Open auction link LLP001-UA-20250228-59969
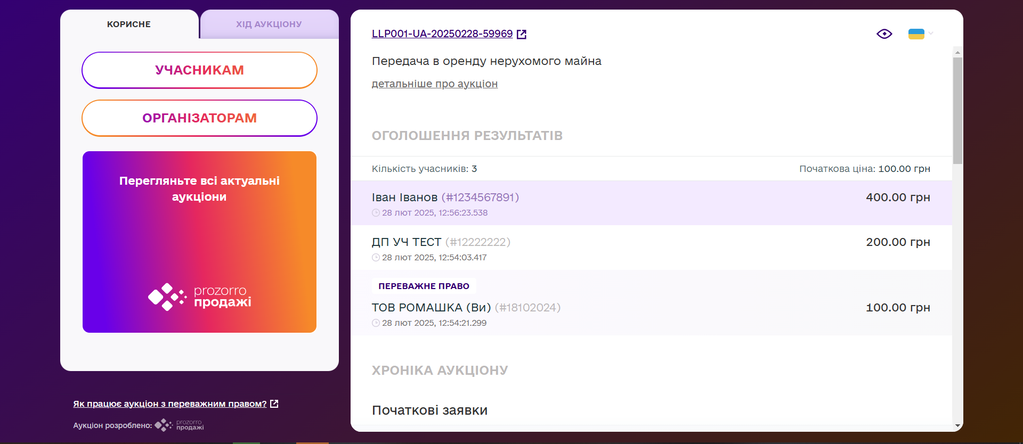The image size is (1023, 444). (441, 34)
